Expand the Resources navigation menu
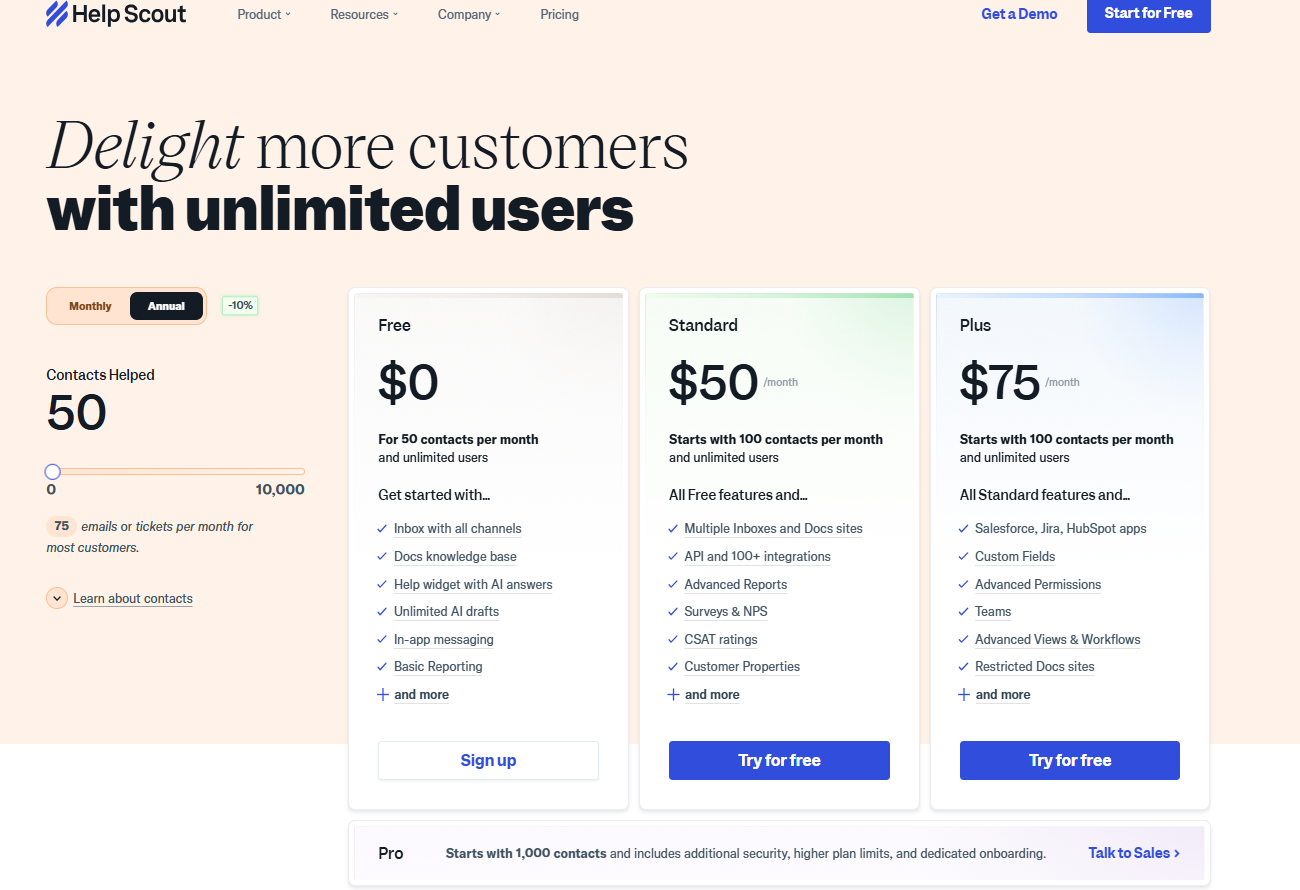 point(364,14)
